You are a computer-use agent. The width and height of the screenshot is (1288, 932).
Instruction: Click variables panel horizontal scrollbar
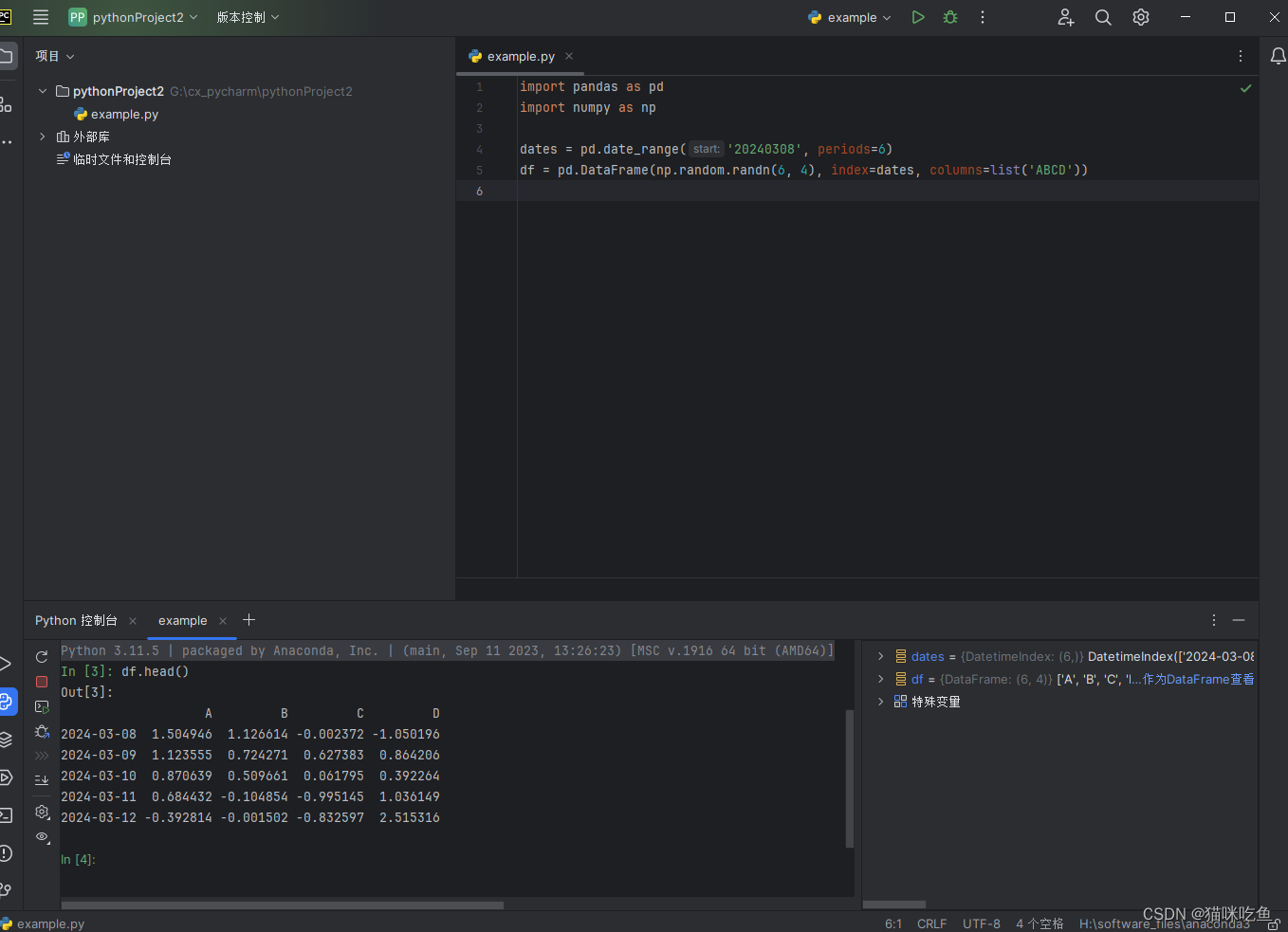[894, 905]
